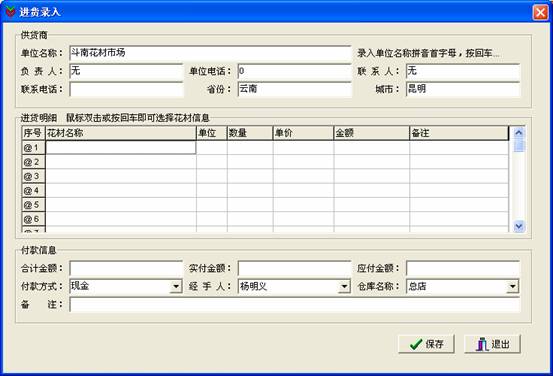Image resolution: width=553 pixels, height=376 pixels.
Task: Select row header @5
Action: point(34,205)
